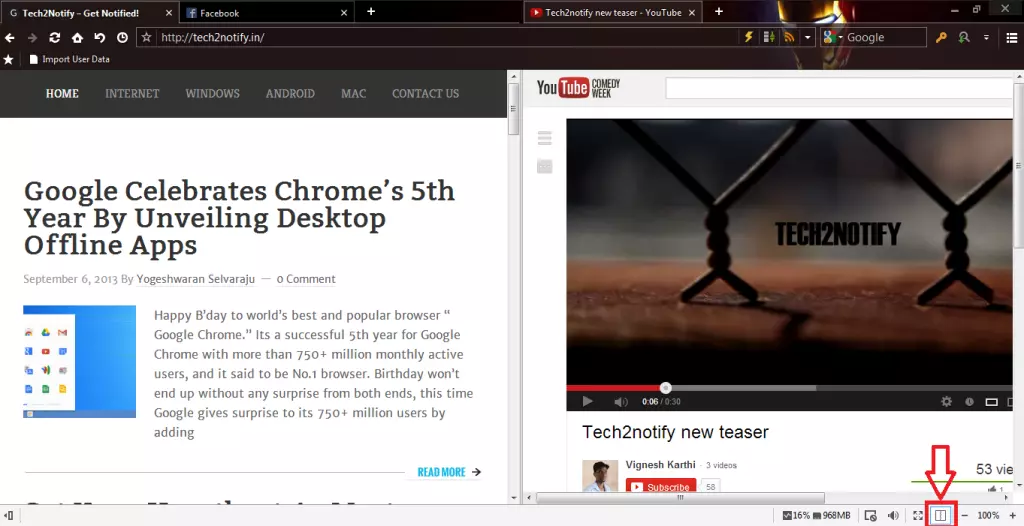1024x526 pixels.
Task: Open the Magic Fill key icon
Action: point(941,37)
